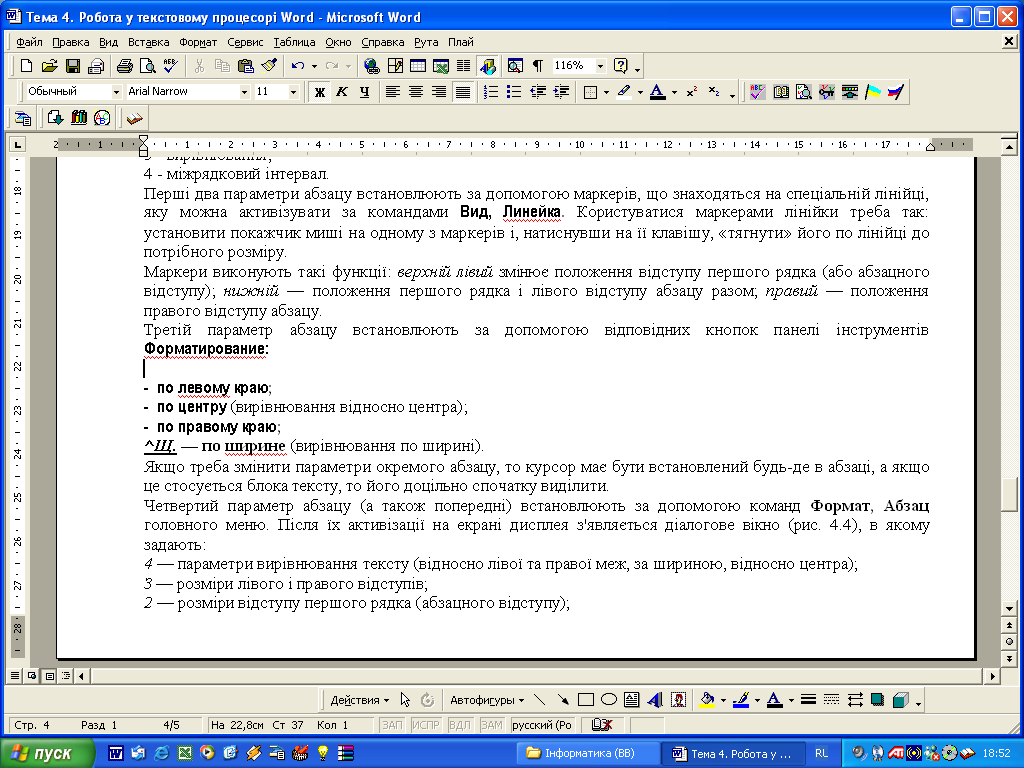The width and height of the screenshot is (1024, 768).
Task: Expand the Undo history dropdown arrow
Action: click(314, 66)
